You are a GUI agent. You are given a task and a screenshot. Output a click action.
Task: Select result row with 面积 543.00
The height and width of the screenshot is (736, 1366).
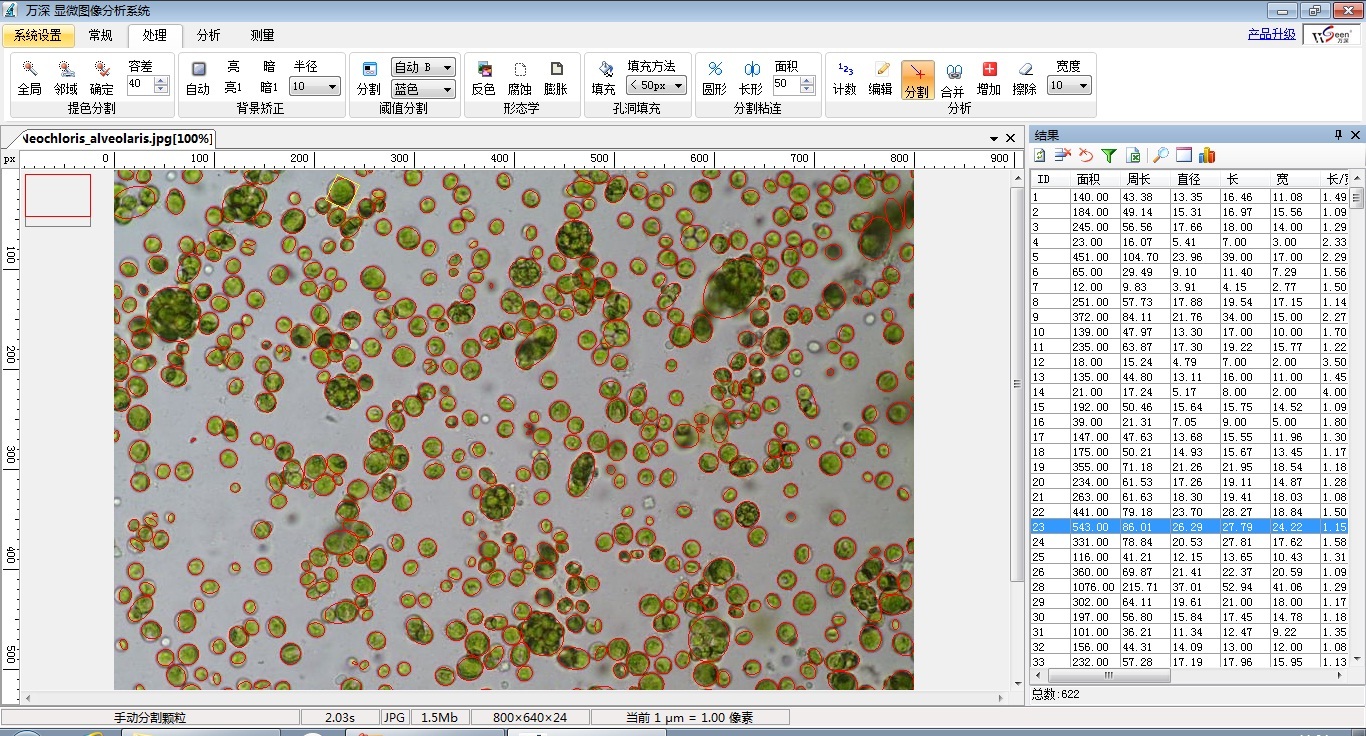pos(1189,527)
